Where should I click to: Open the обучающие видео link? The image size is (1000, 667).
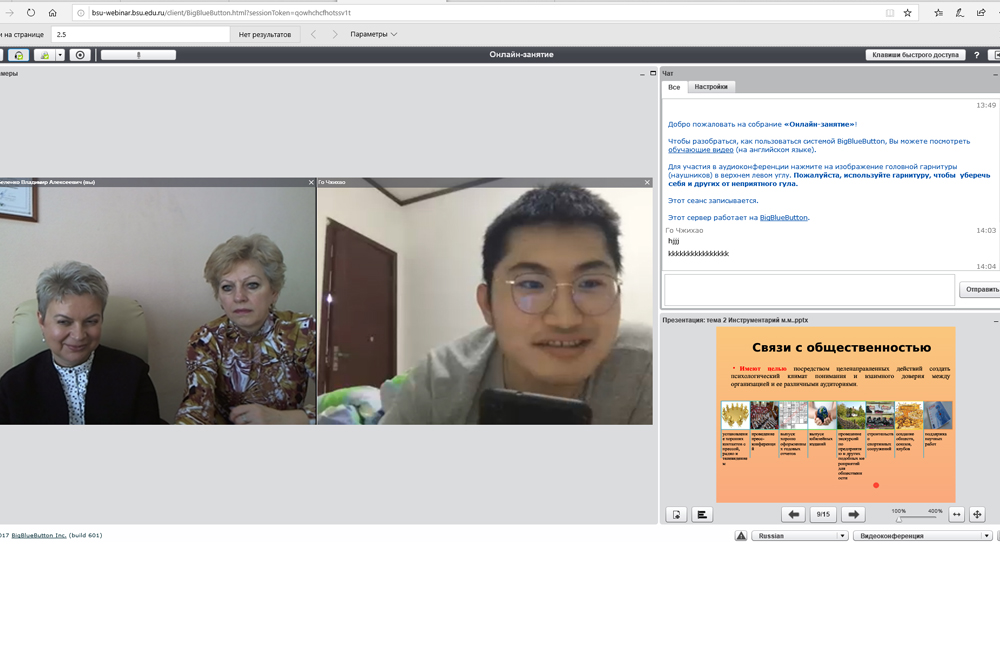pos(700,150)
